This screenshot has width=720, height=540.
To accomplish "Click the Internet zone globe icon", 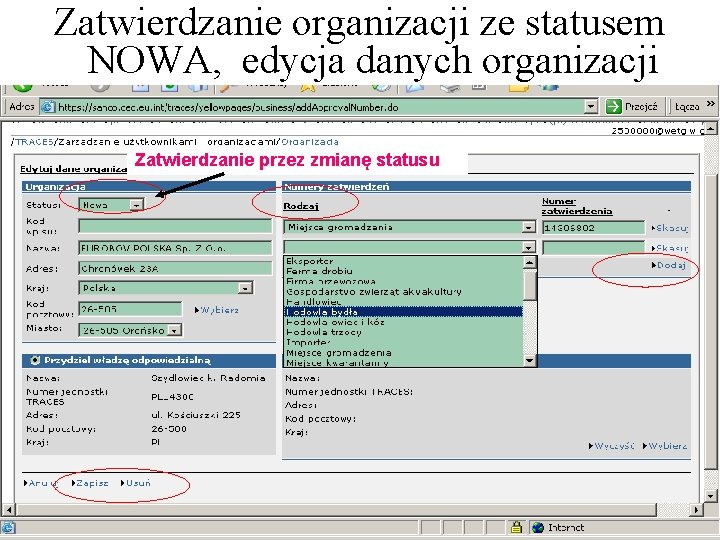I will (538, 527).
